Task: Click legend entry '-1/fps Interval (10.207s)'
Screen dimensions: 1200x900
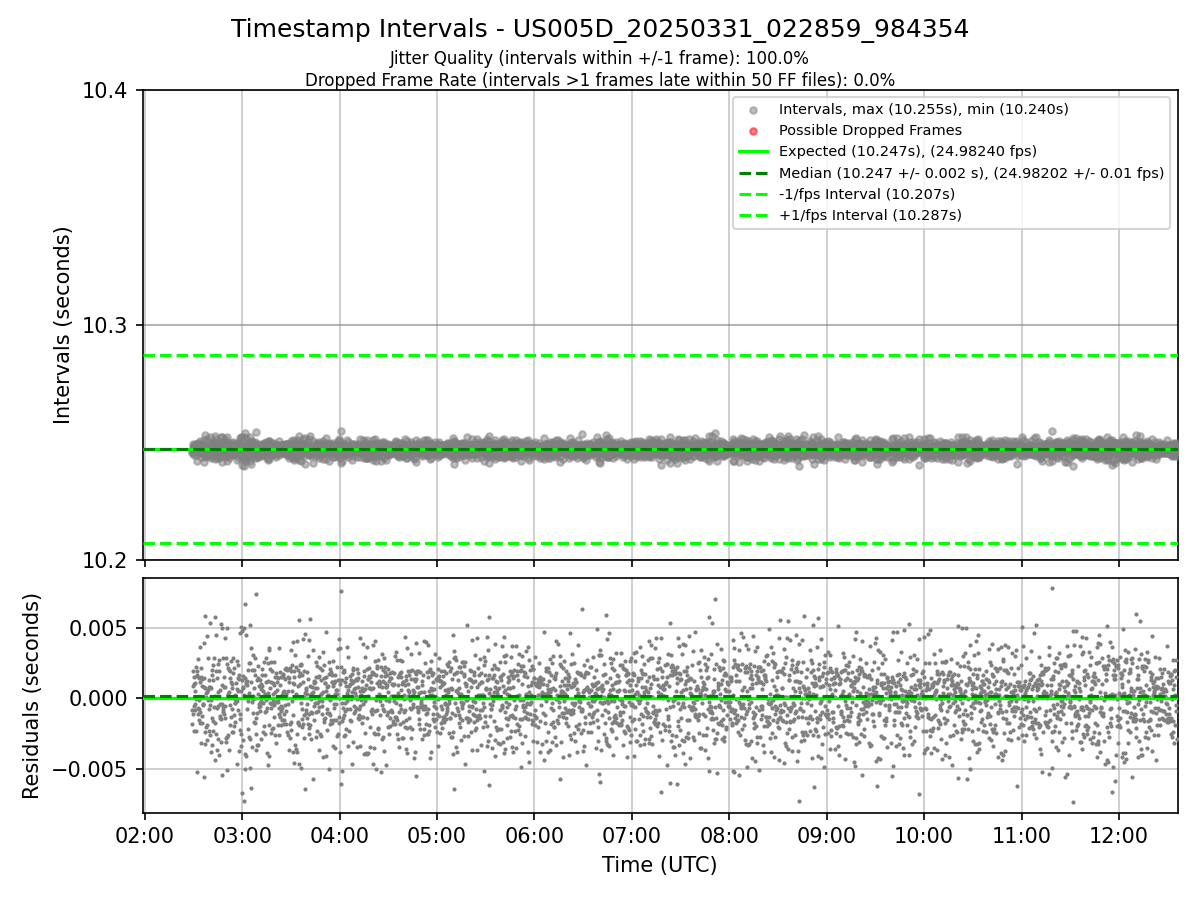Action: [x=866, y=194]
